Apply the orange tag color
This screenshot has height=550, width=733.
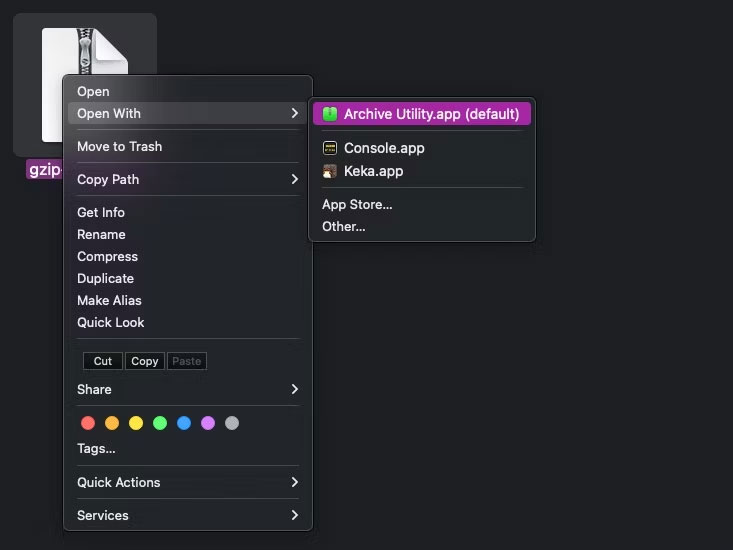click(x=112, y=423)
